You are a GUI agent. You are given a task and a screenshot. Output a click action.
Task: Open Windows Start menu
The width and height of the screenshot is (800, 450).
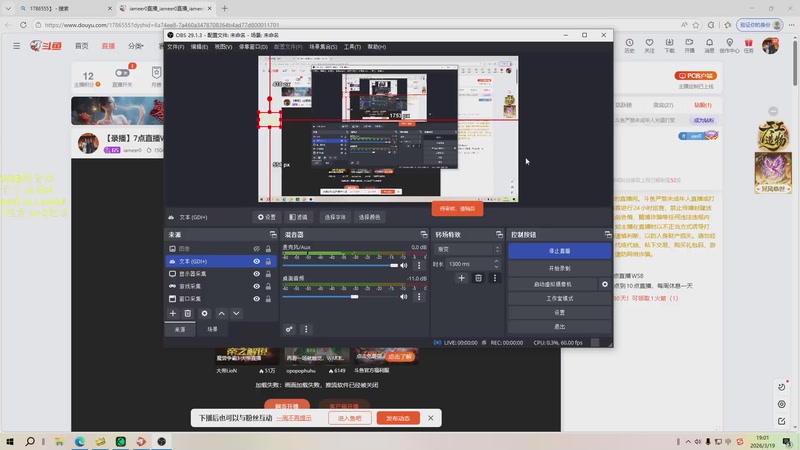pyautogui.click(x=9, y=441)
